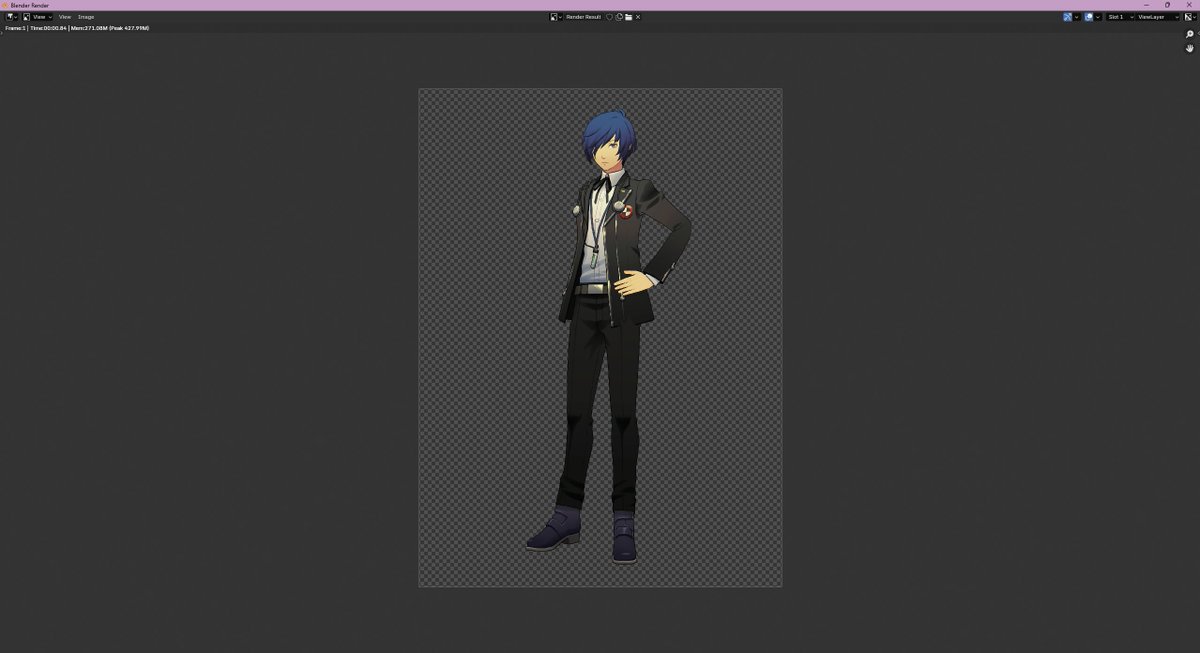The height and width of the screenshot is (653, 1200).
Task: Click the Mem:271.08M status text
Action: tap(91, 28)
